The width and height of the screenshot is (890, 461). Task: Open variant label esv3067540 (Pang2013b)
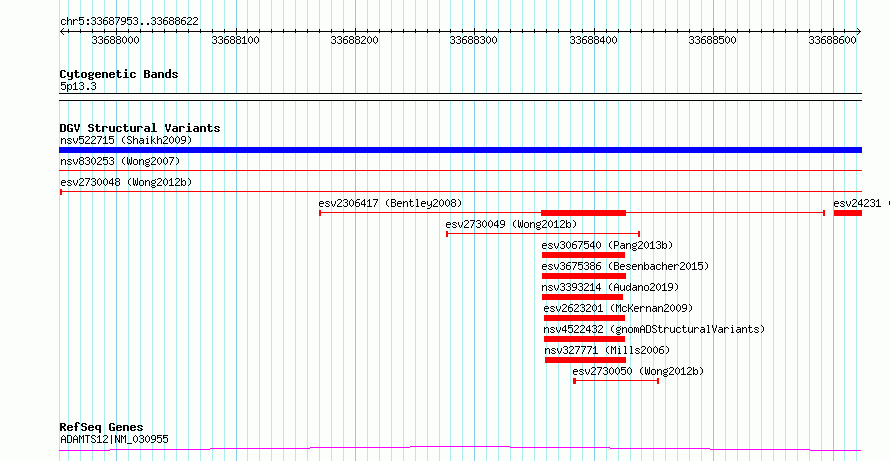tap(607, 245)
